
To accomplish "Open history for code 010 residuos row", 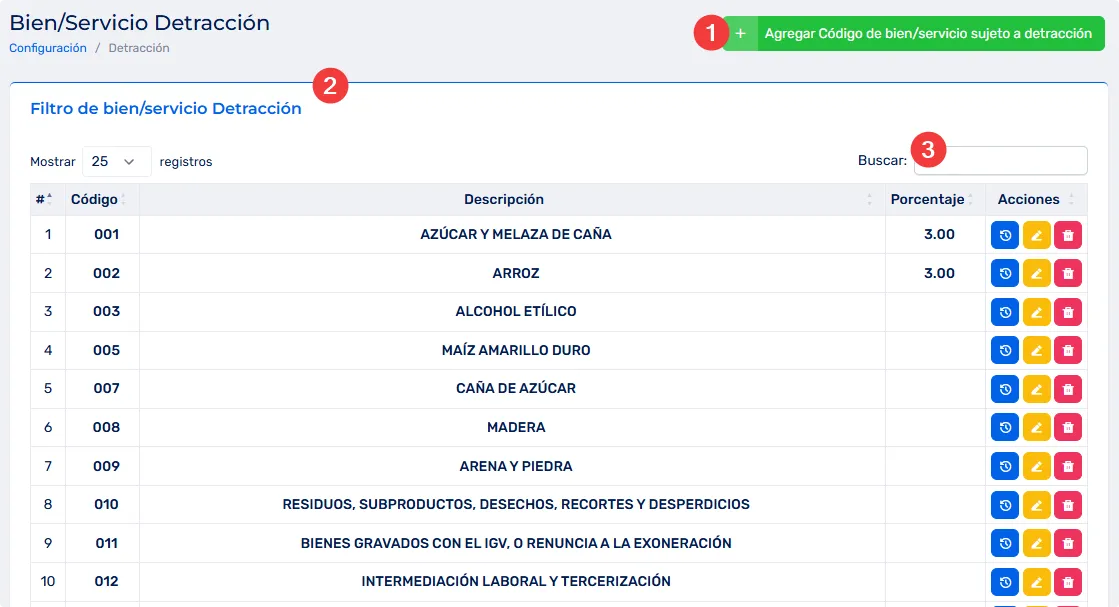I will click(1004, 504).
